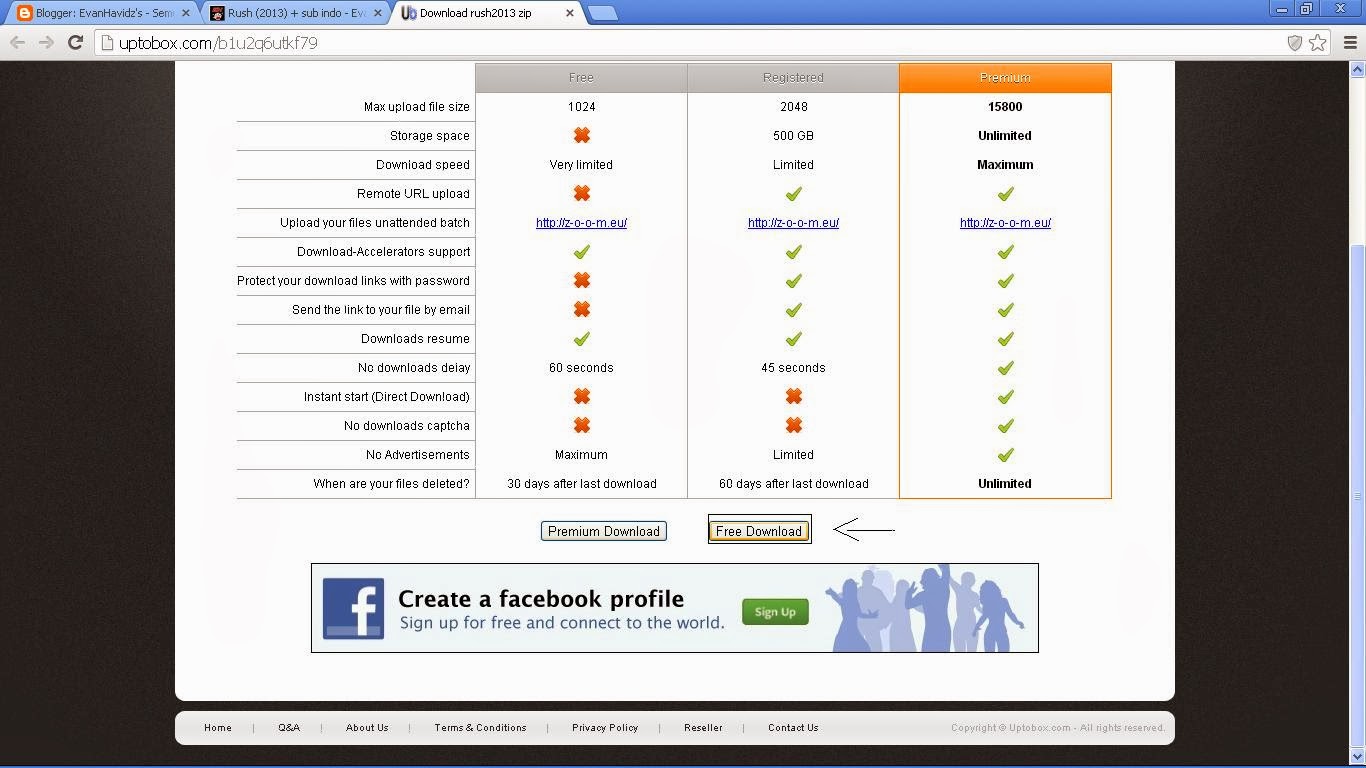
Task: Open a new tab button
Action: click(x=602, y=13)
